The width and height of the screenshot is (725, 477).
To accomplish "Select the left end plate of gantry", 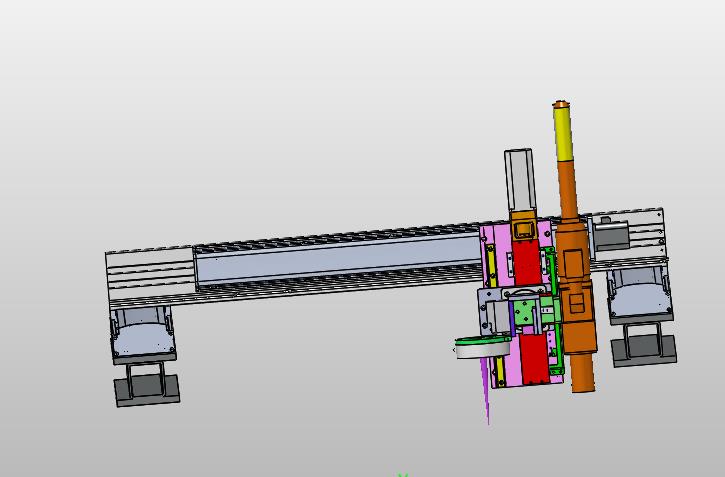I will point(150,275).
